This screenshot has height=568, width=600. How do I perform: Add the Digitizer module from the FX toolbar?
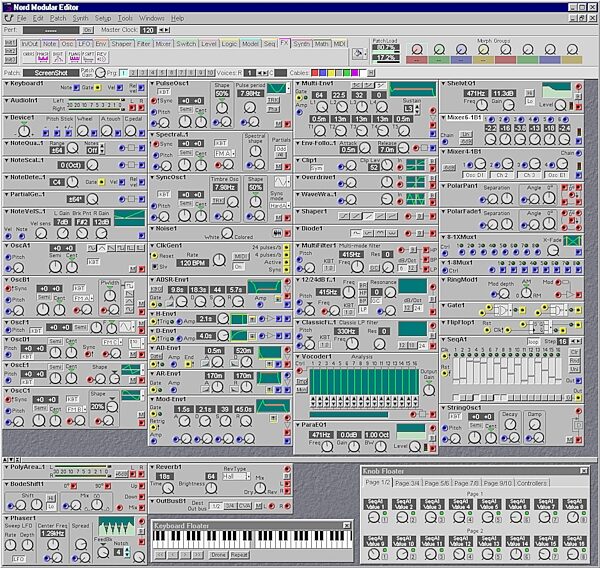[58, 57]
